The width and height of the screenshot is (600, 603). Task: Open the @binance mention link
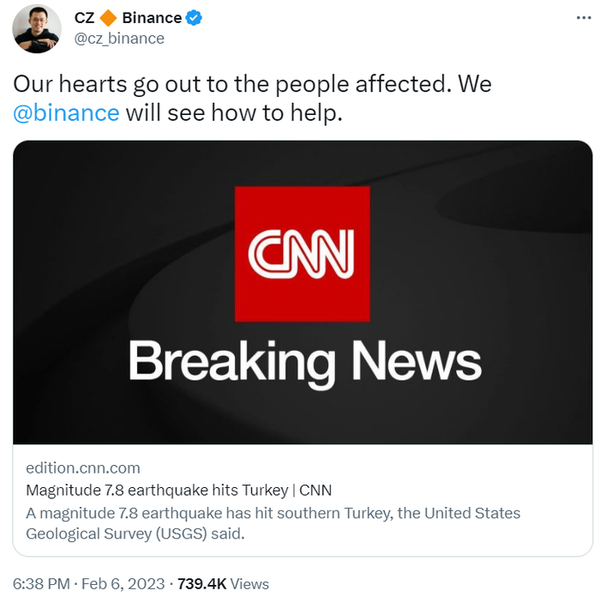(x=66, y=112)
